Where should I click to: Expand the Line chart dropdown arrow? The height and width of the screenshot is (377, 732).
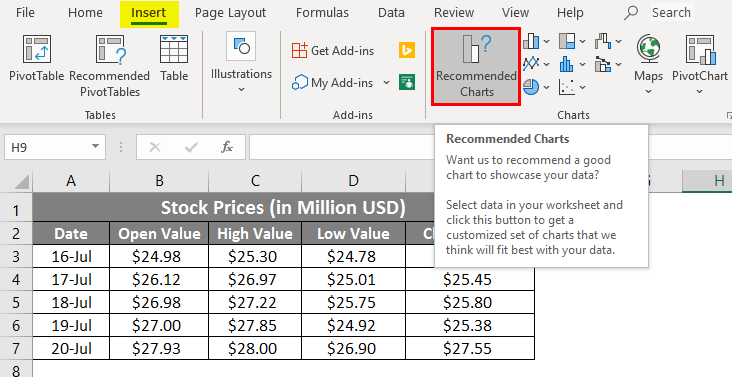(x=547, y=64)
